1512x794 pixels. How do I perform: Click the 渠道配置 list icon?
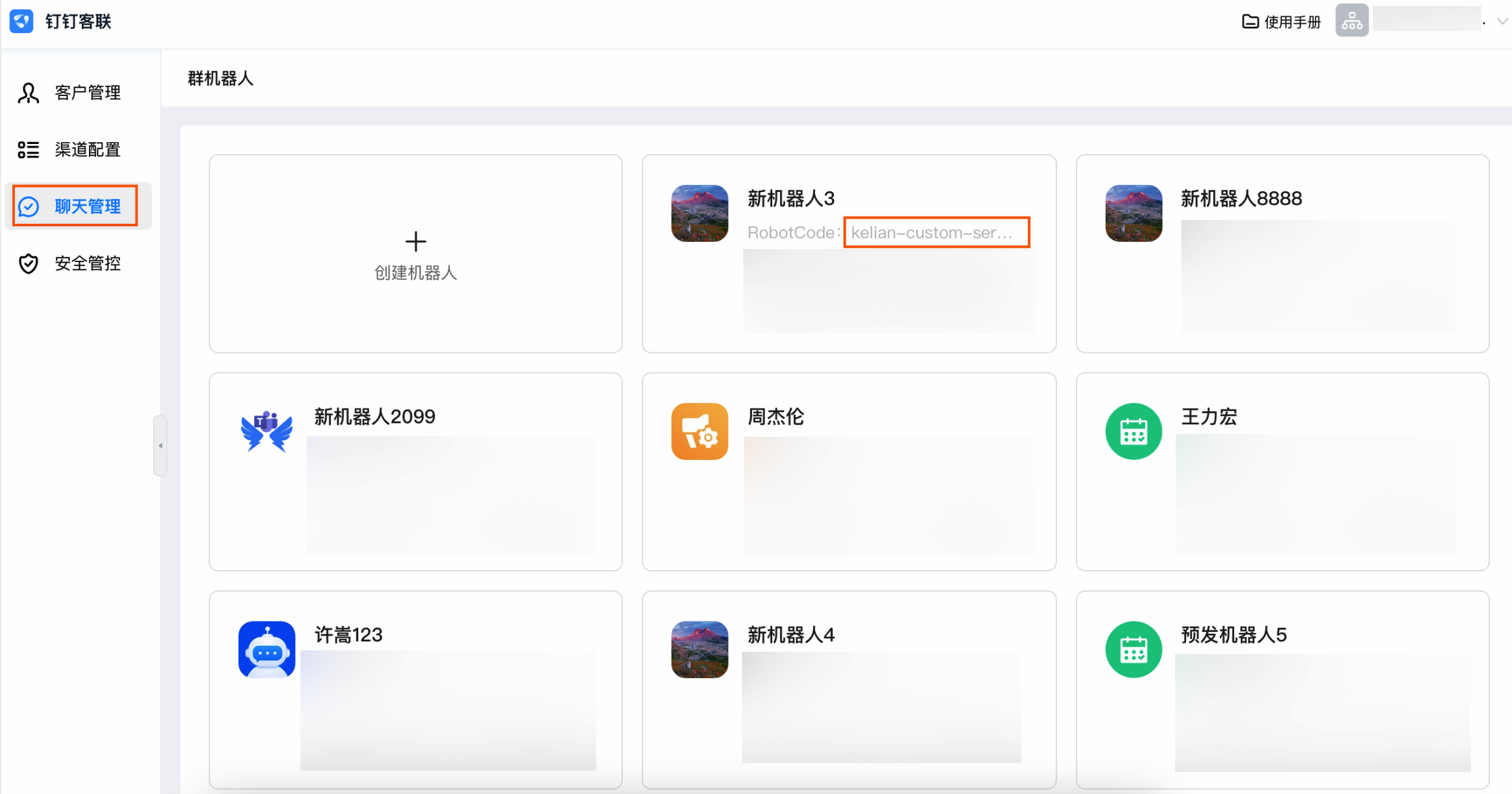pos(28,150)
